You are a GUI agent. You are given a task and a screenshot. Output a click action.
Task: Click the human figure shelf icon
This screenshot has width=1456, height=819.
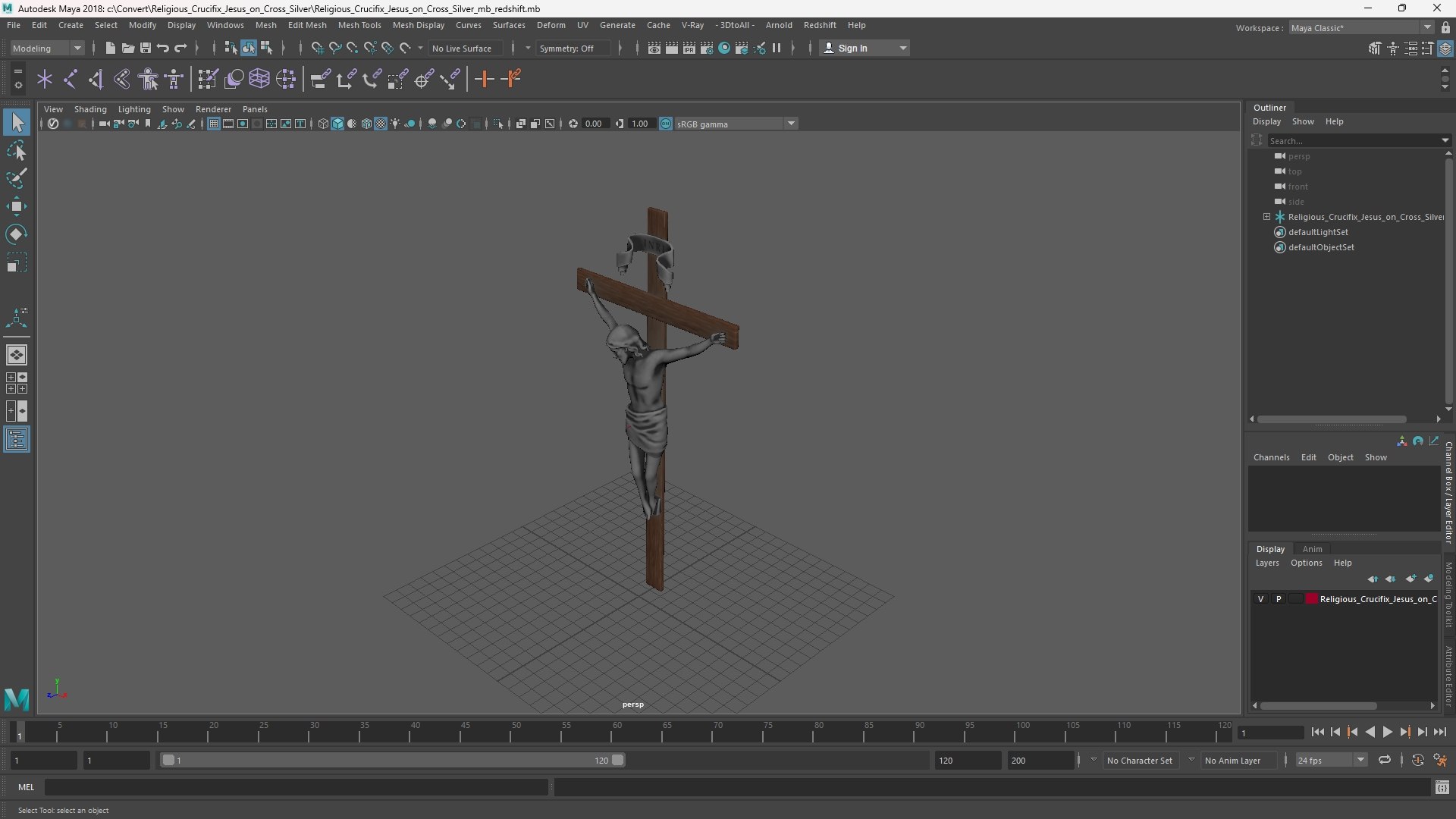pyautogui.click(x=149, y=79)
